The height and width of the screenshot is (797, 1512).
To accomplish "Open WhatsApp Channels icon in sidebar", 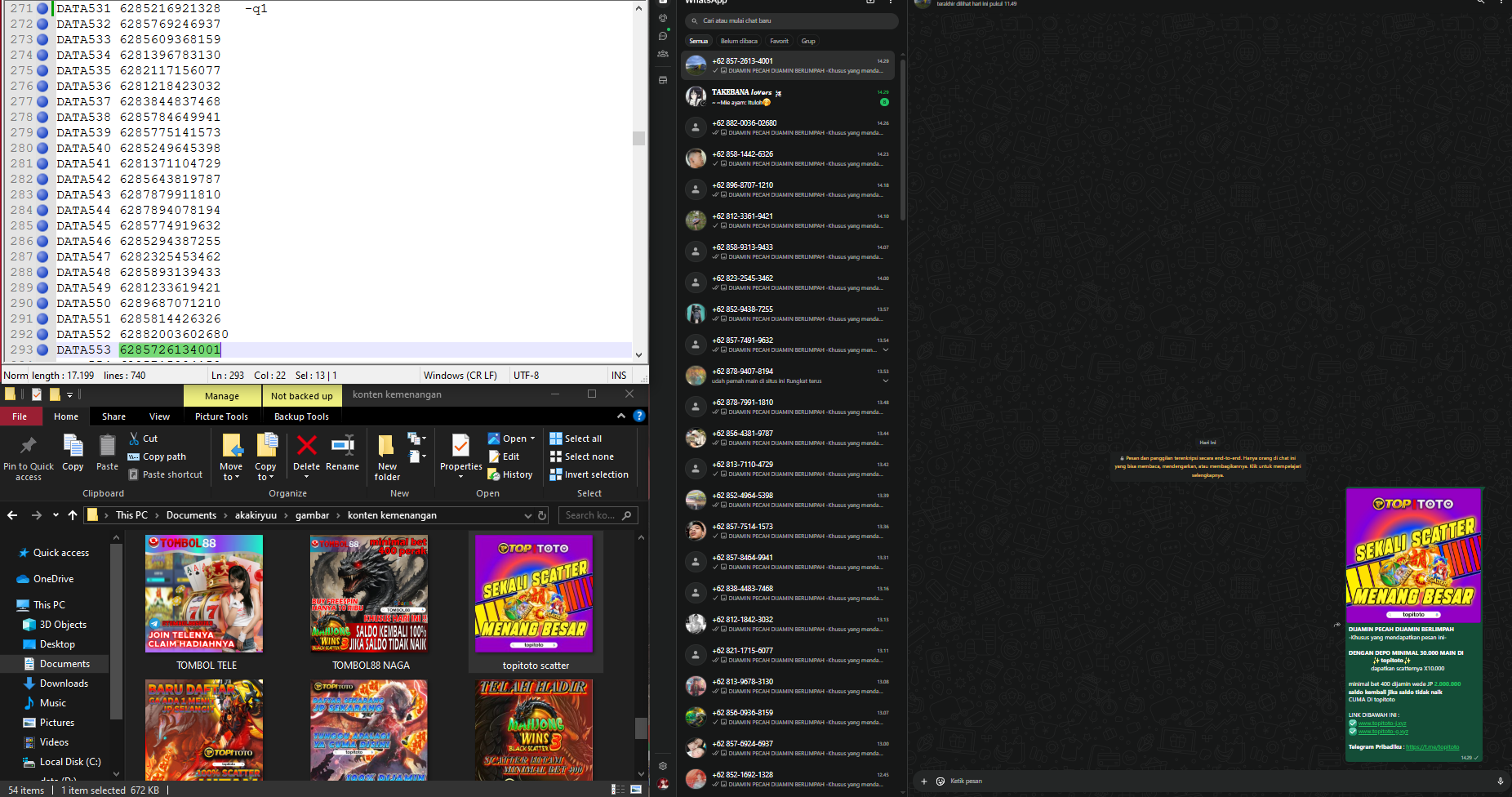I will (663, 36).
